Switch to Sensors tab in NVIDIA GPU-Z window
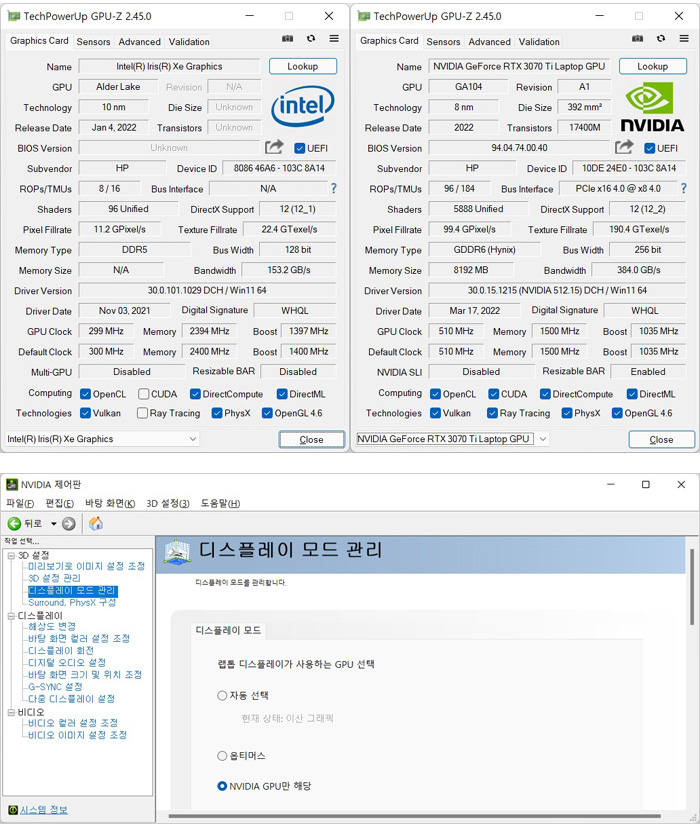Viewport: 700px width, 829px height. pyautogui.click(x=444, y=41)
